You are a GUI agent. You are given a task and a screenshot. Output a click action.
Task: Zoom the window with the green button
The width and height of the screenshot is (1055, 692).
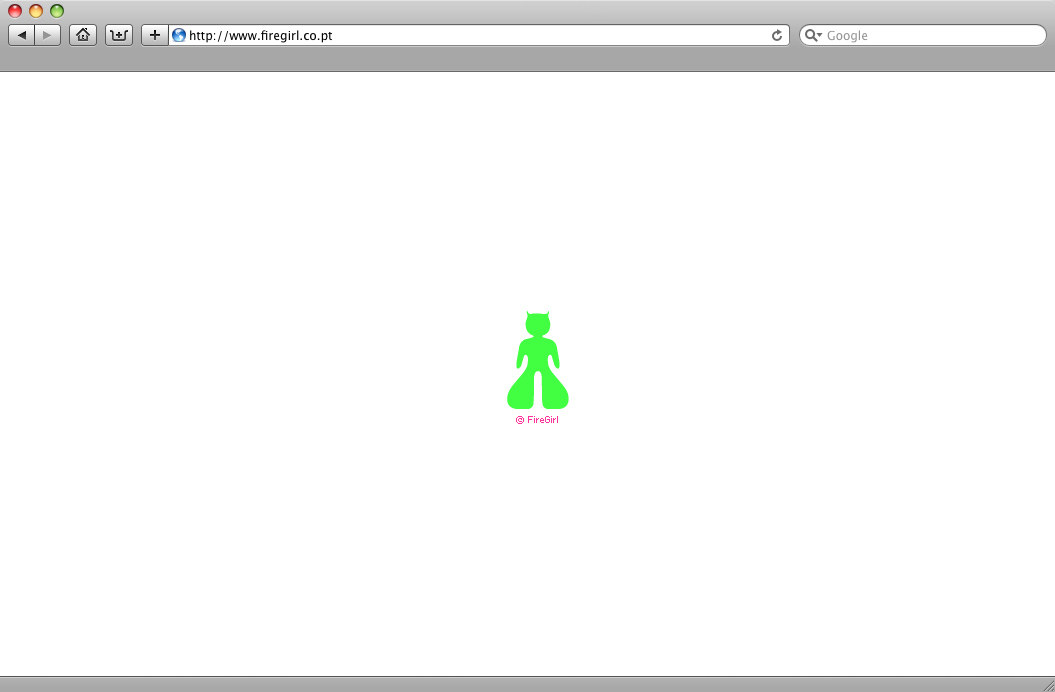pyautogui.click(x=57, y=11)
